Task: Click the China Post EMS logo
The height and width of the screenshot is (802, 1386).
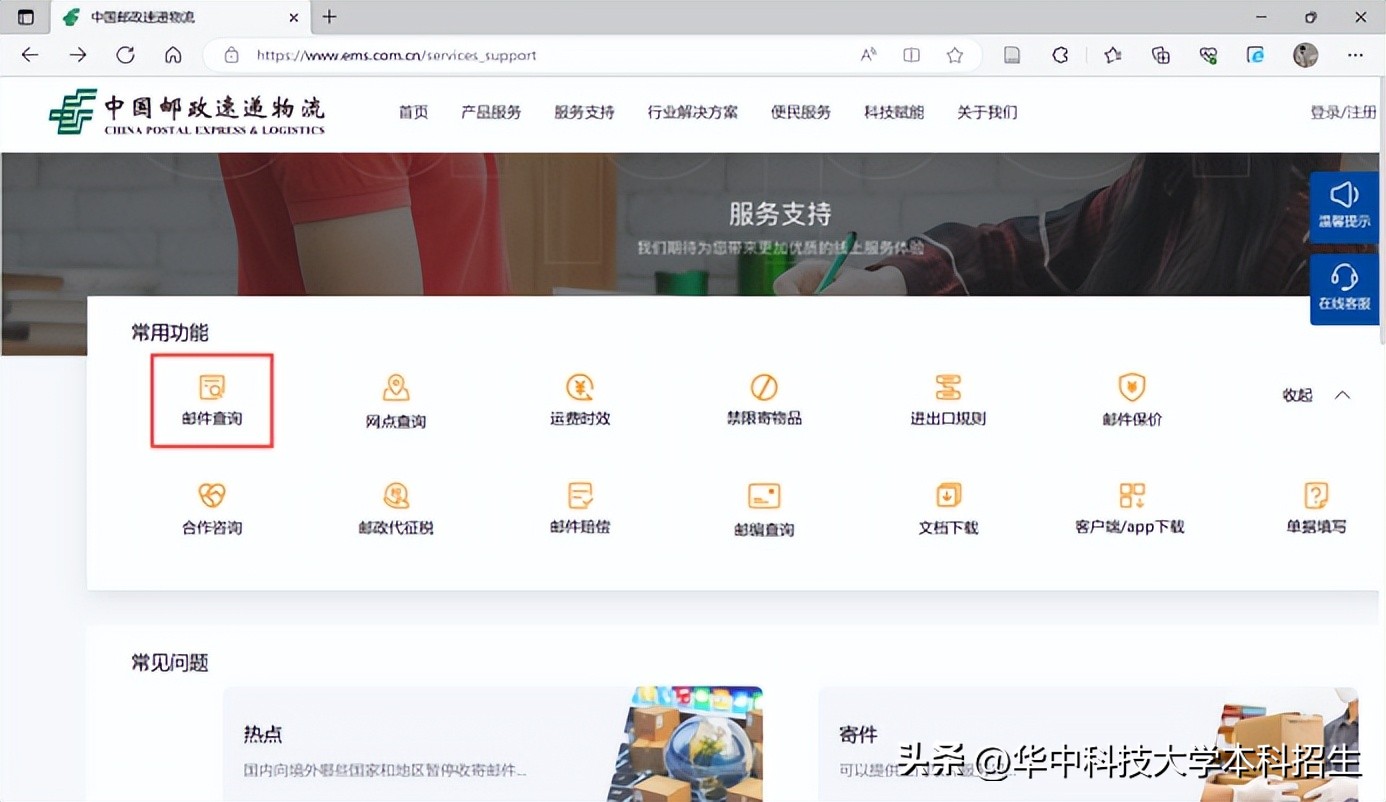Action: click(187, 112)
